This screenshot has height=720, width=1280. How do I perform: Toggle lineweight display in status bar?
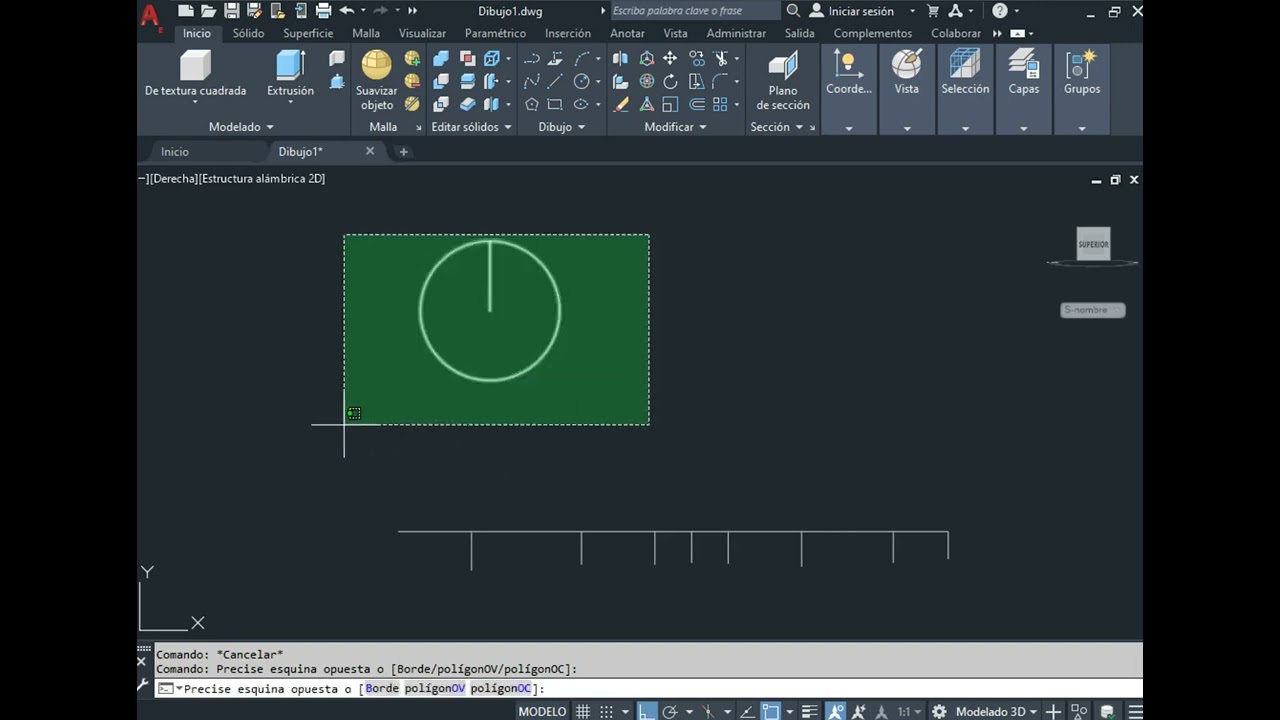click(809, 712)
